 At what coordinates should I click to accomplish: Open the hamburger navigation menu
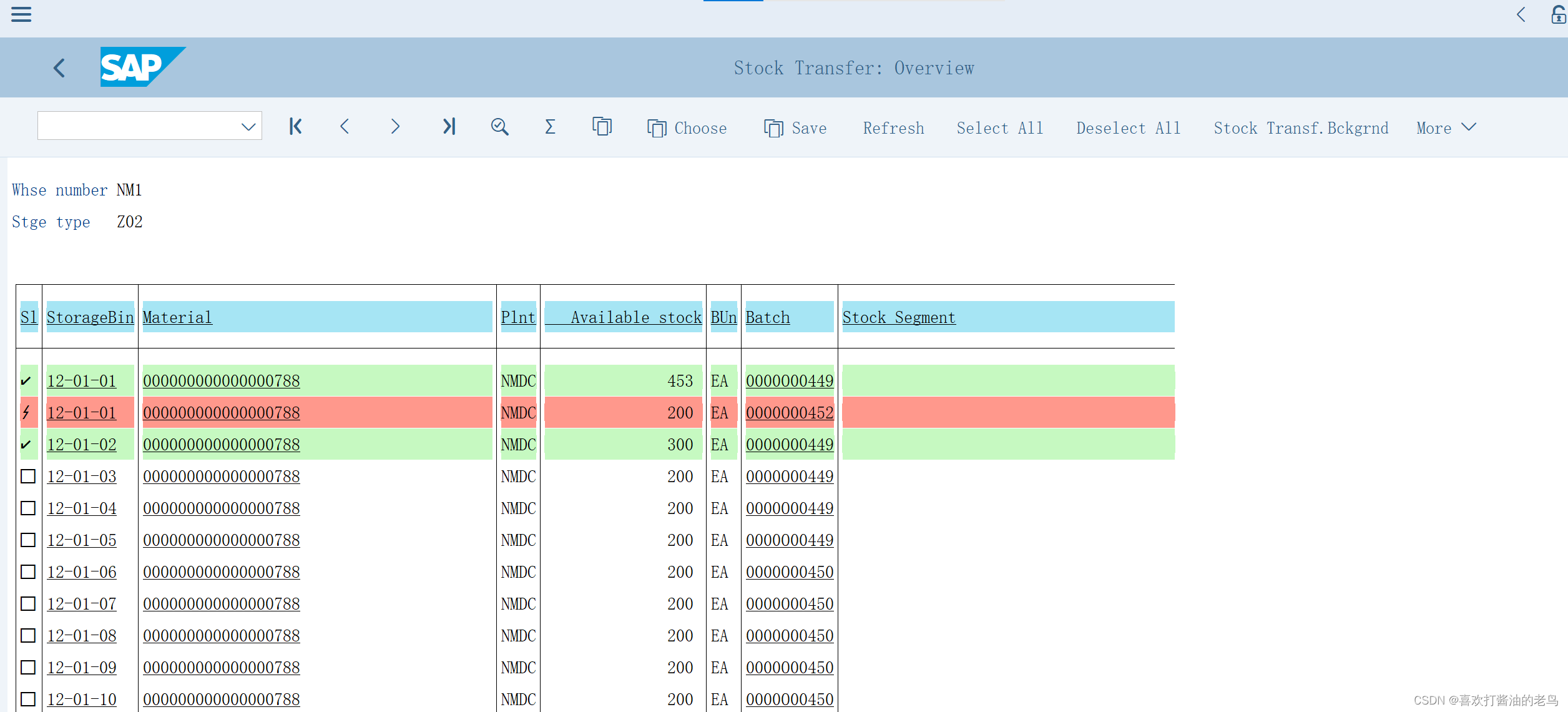[x=21, y=14]
